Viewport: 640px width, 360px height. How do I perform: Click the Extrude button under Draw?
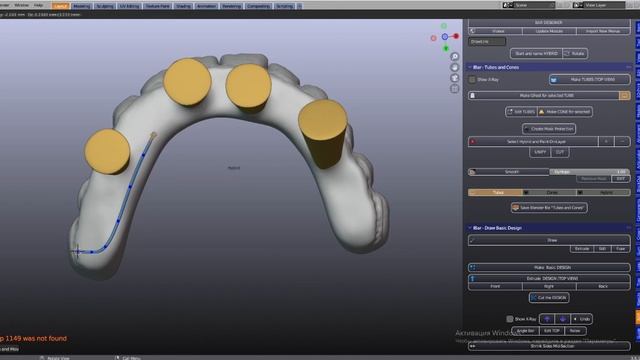tap(582, 249)
